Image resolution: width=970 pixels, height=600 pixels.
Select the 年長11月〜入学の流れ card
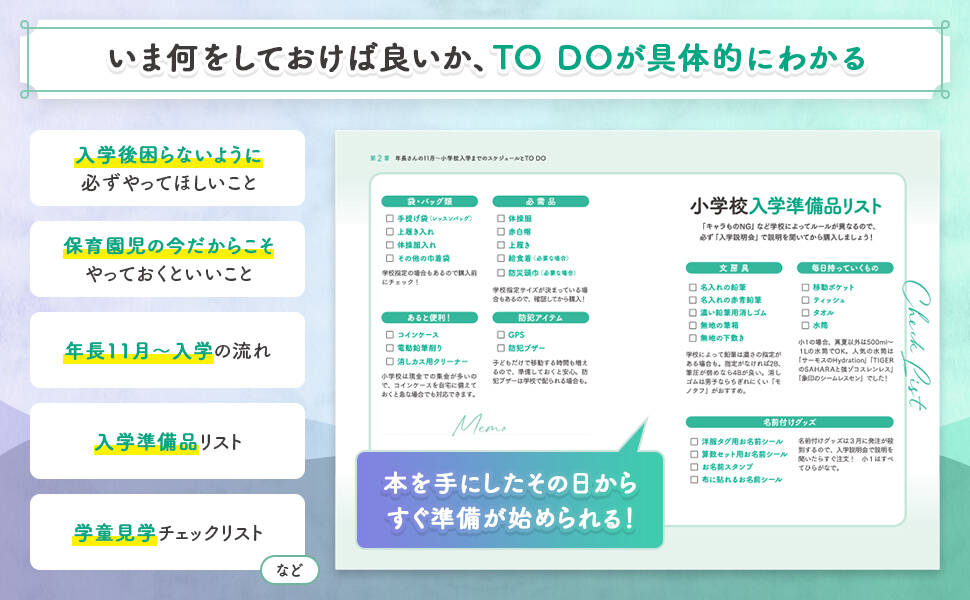pyautogui.click(x=167, y=350)
